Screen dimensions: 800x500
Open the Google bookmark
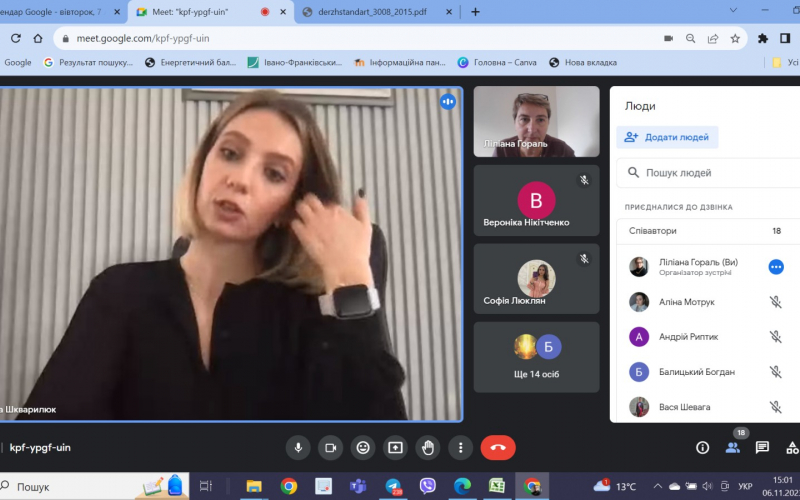16,62
